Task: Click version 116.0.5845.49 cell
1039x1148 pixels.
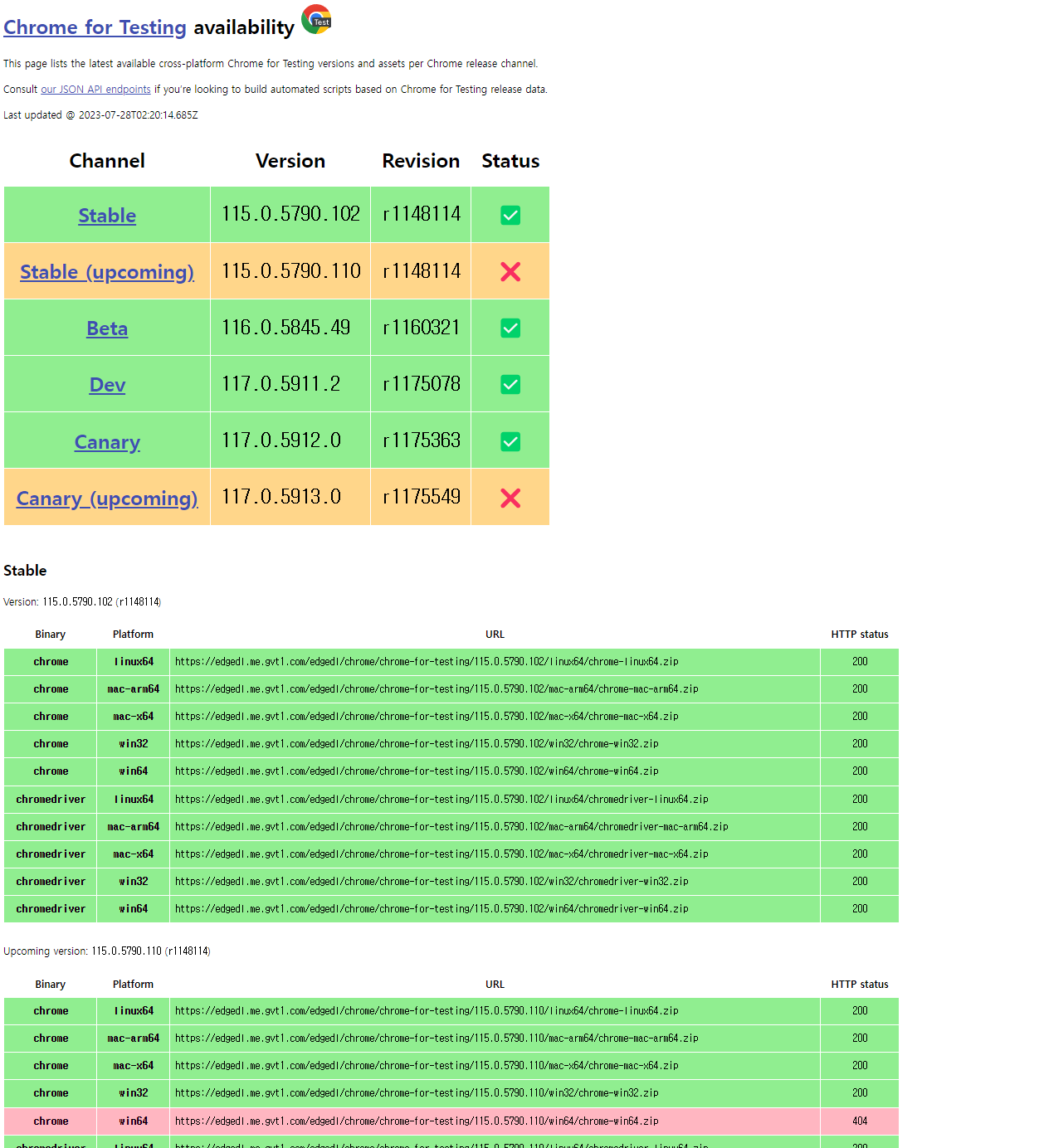Action: [290, 328]
